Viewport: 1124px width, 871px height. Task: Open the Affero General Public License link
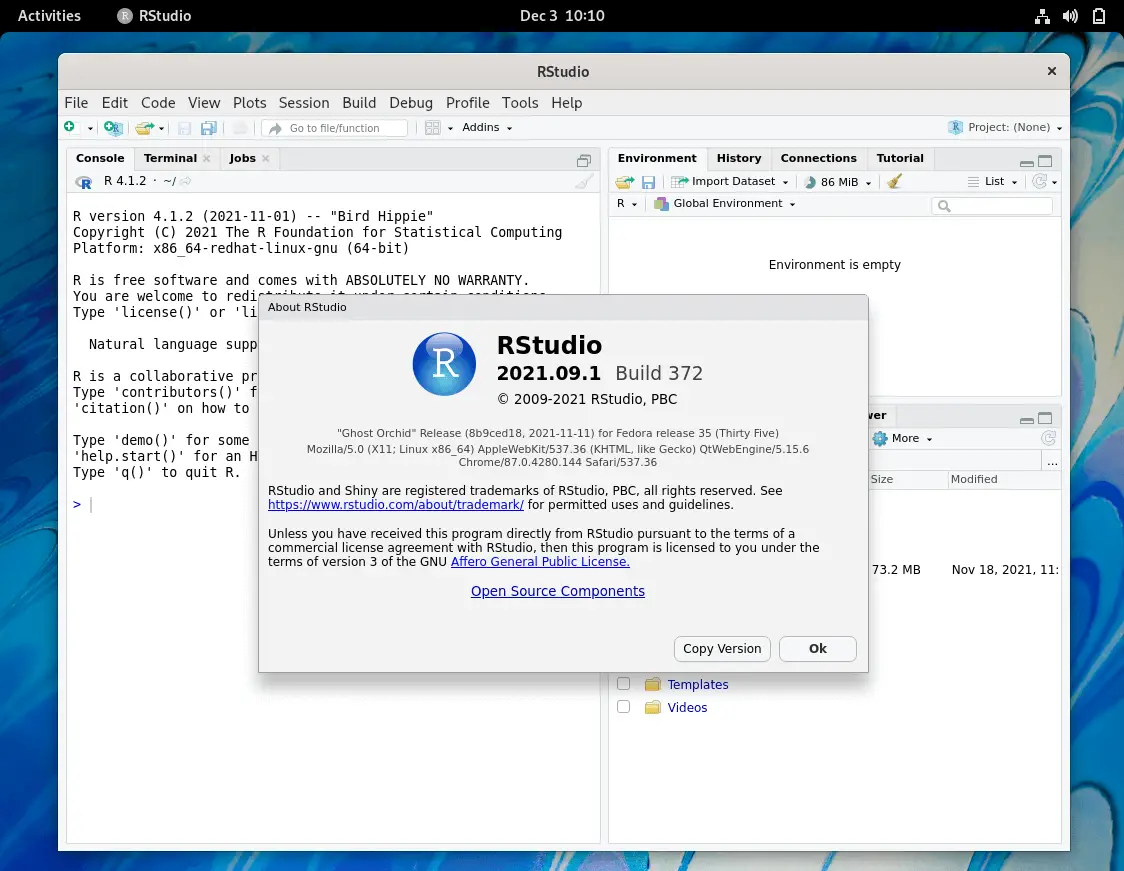click(x=540, y=562)
